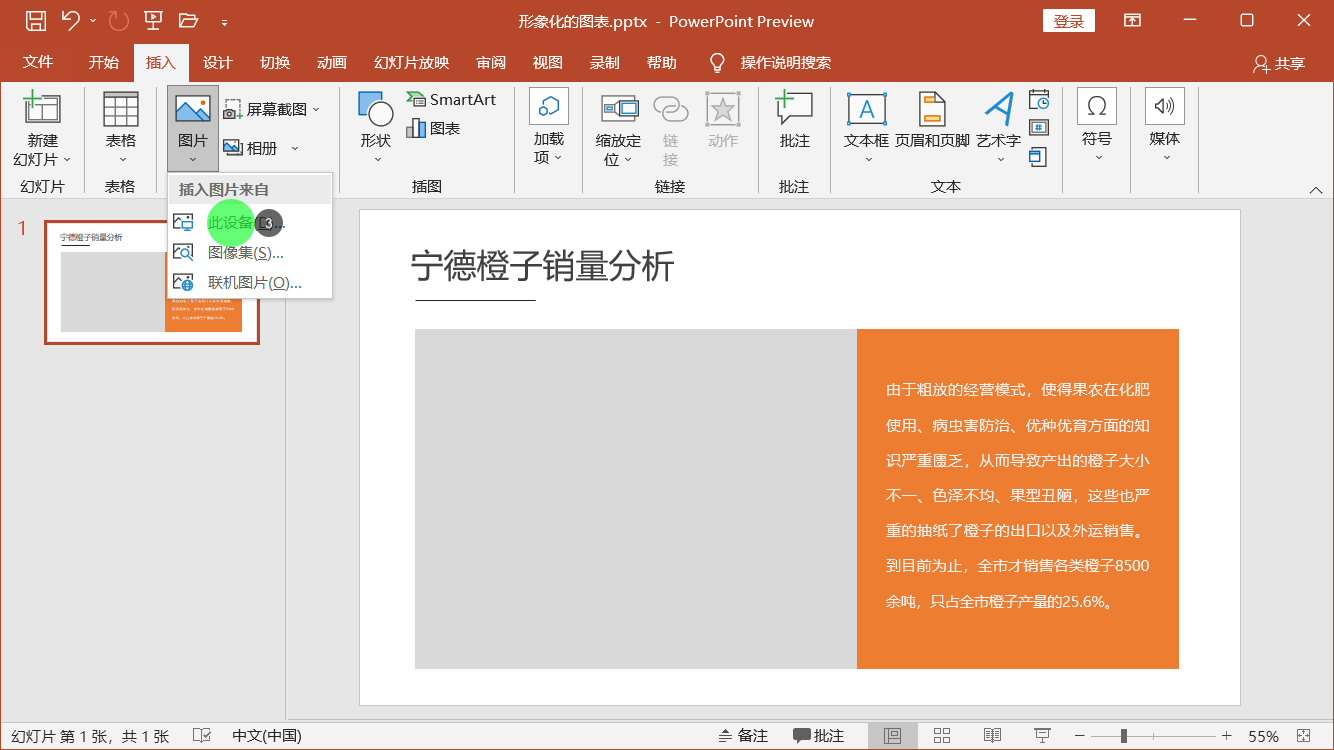Open the 录制 ribbon tab
The image size is (1334, 750).
tap(605, 62)
